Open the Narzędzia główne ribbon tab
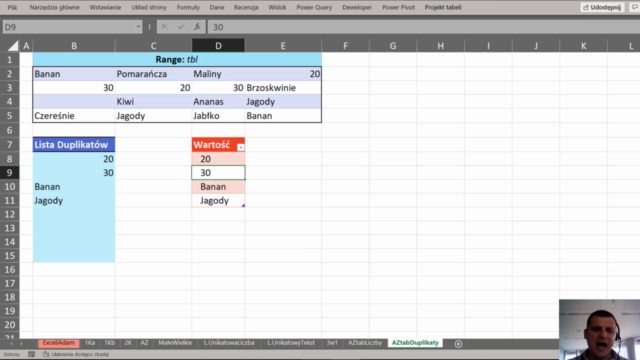Image resolution: width=640 pixels, height=360 pixels. [54, 7]
